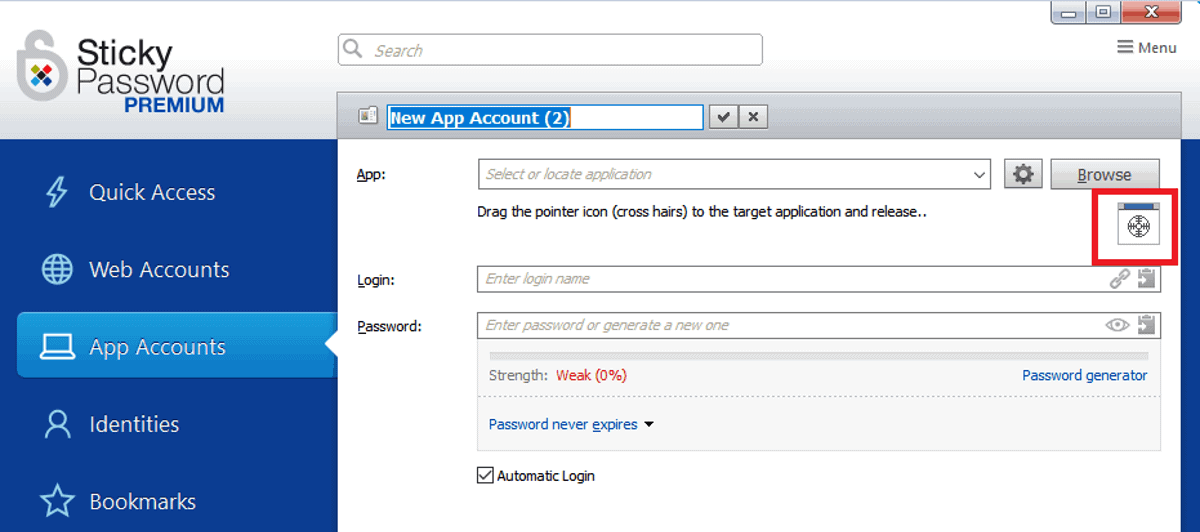Screen dimensions: 1200x532
Task: Open the Menu hamburger
Action: (1146, 47)
